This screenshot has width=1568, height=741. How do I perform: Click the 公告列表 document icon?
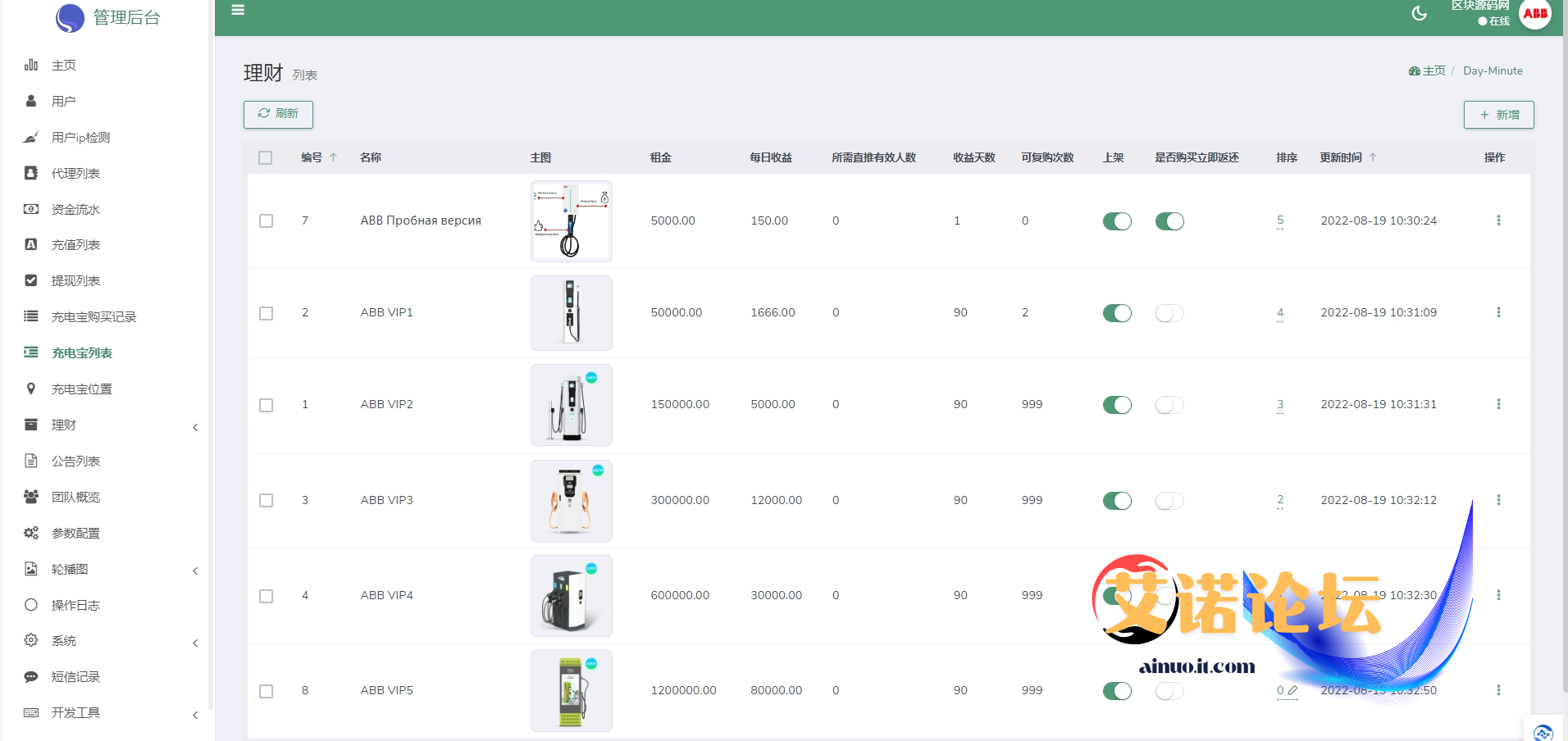[x=31, y=461]
